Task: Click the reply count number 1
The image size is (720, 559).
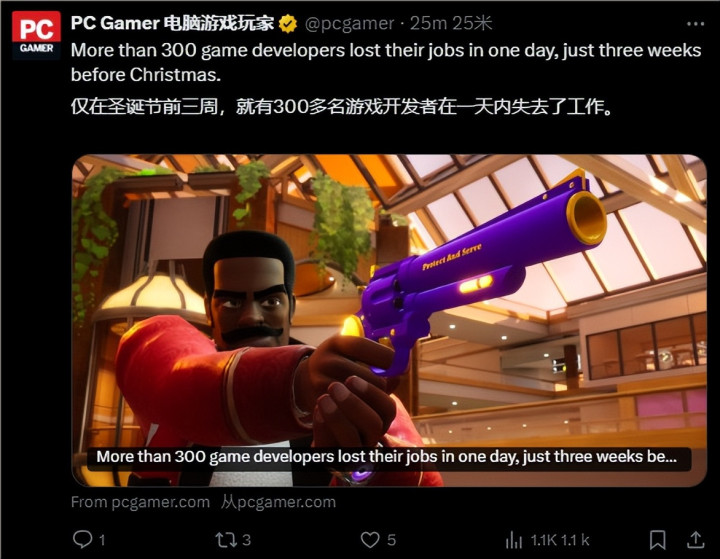Action: tap(102, 540)
